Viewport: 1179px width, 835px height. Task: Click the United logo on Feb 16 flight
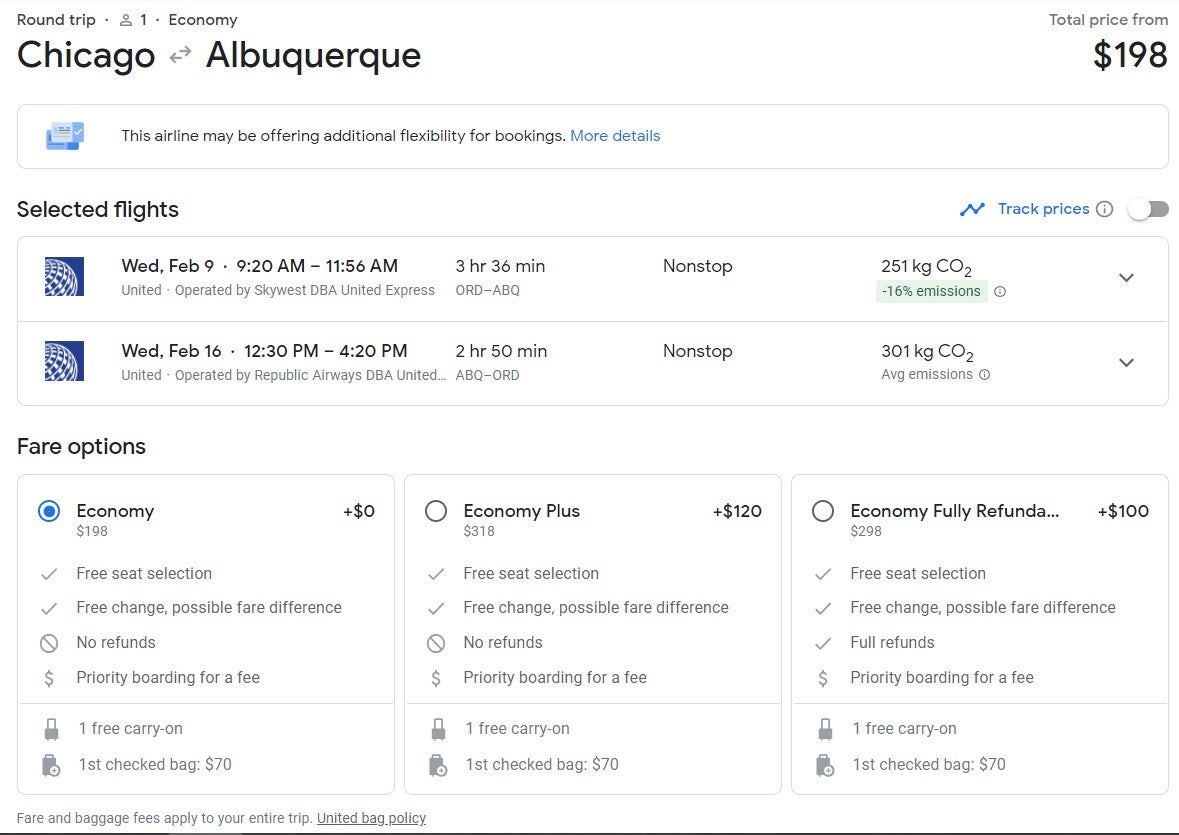tap(64, 361)
